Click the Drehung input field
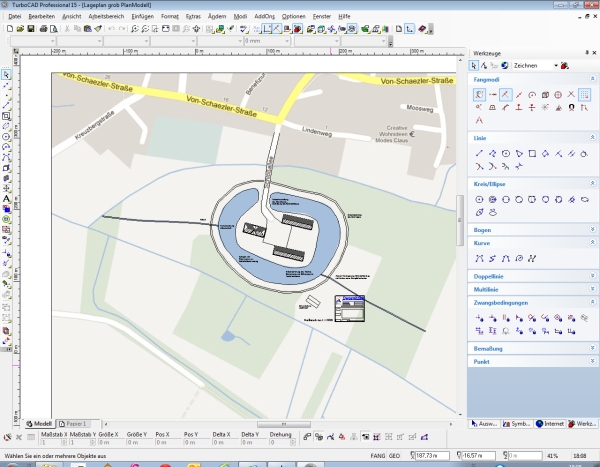The height and width of the screenshot is (467, 600). point(280,442)
